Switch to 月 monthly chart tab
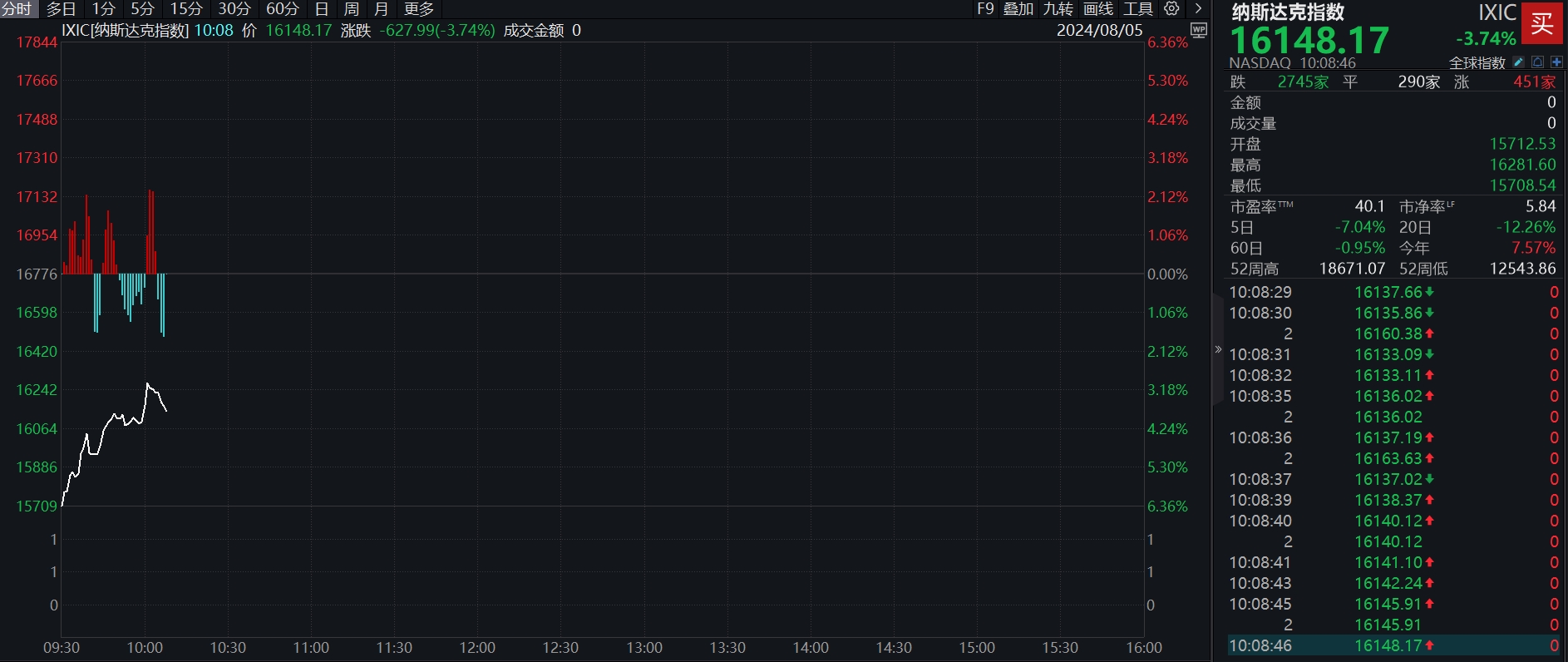Screen dimensions: 1568x662 click(x=382, y=9)
